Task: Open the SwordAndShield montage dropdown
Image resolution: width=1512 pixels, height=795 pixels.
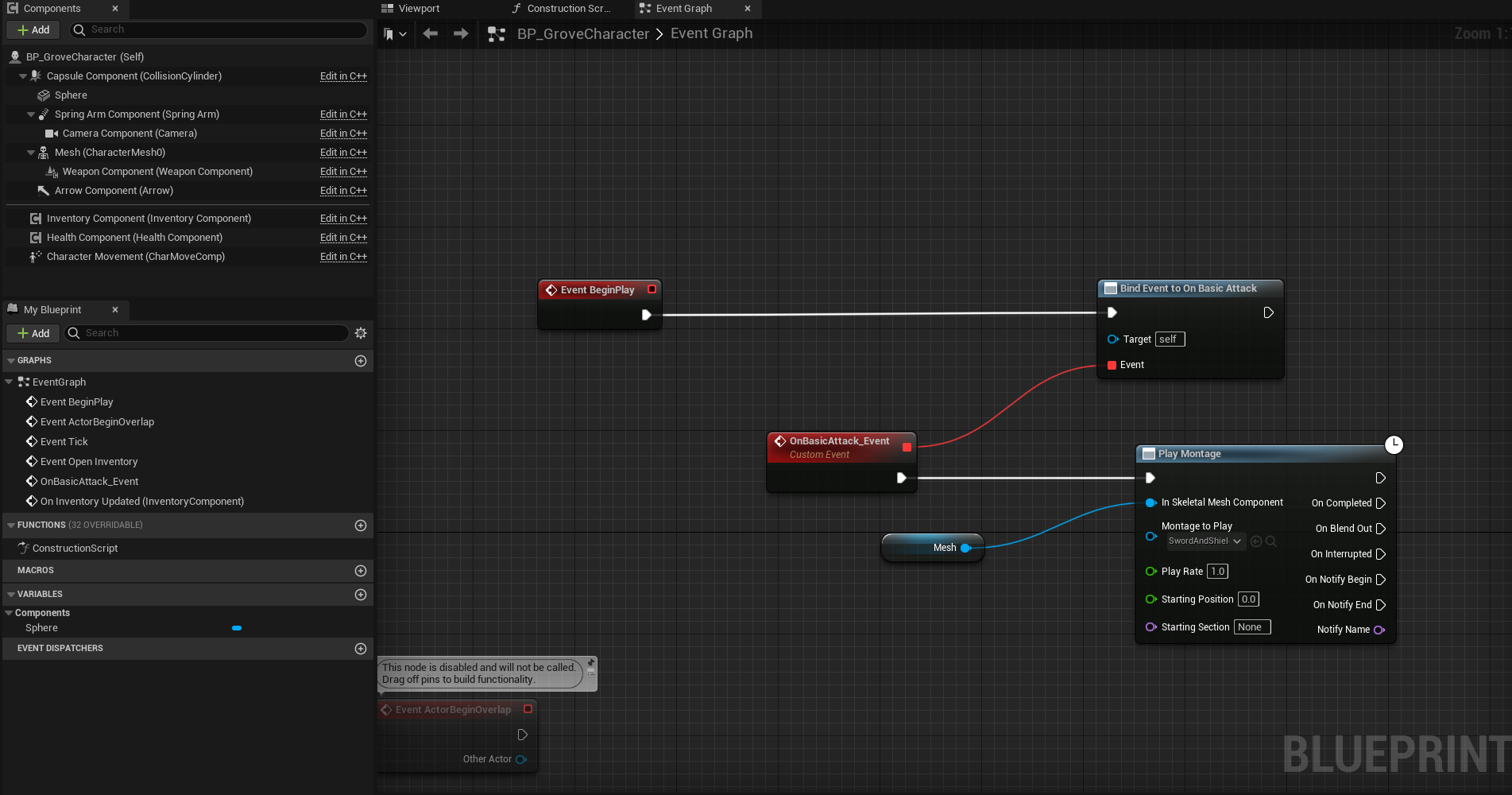Action: [x=1205, y=541]
